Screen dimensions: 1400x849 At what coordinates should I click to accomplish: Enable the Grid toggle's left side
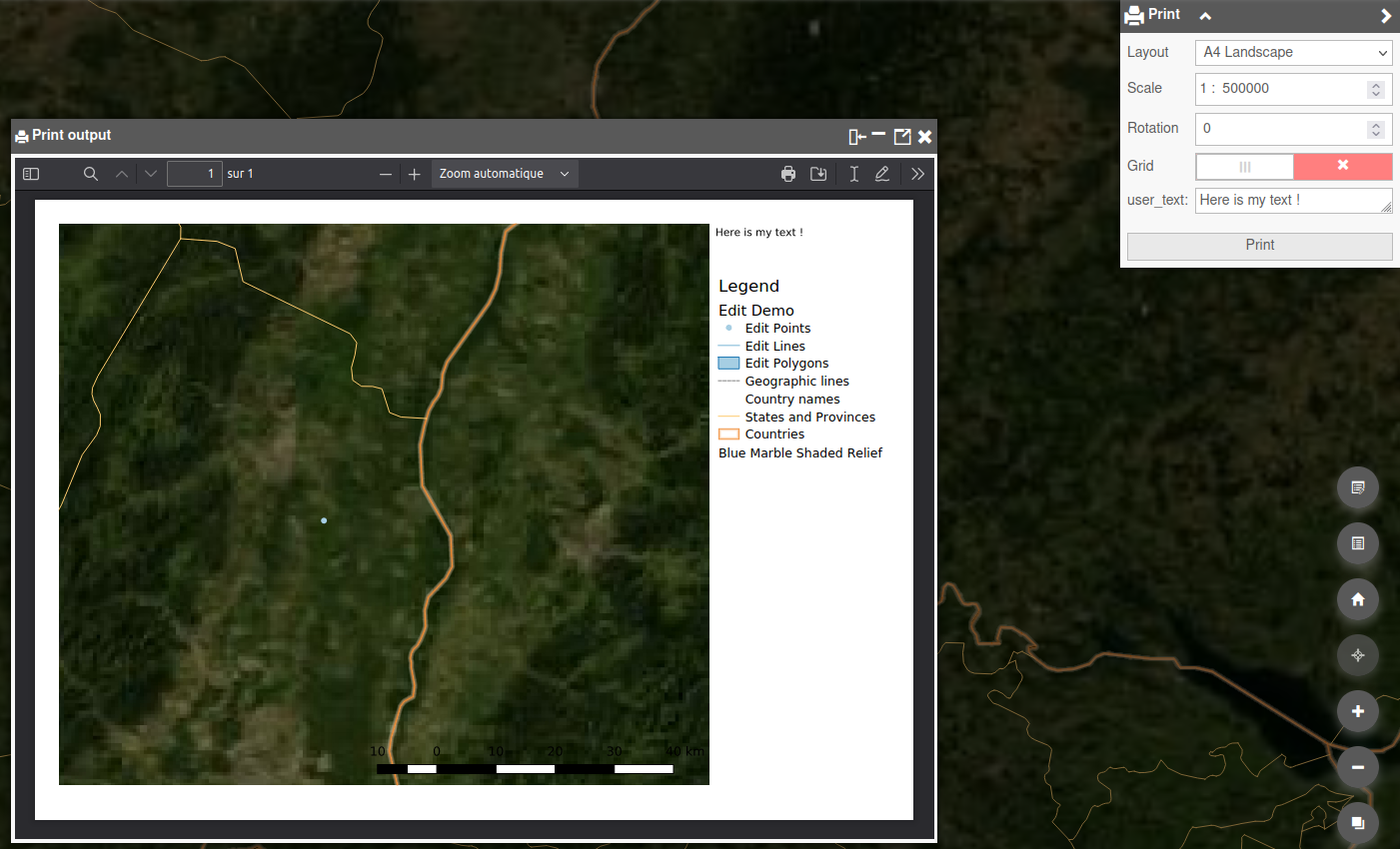(x=1245, y=166)
